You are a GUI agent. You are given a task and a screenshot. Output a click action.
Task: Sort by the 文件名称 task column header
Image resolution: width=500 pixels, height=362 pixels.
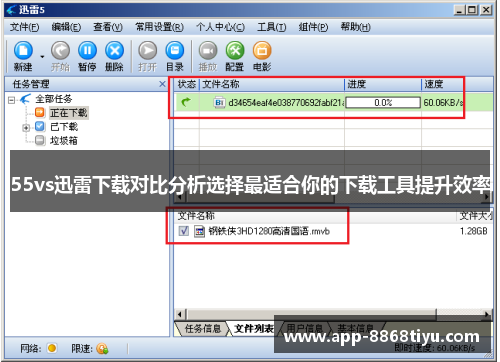(272, 84)
